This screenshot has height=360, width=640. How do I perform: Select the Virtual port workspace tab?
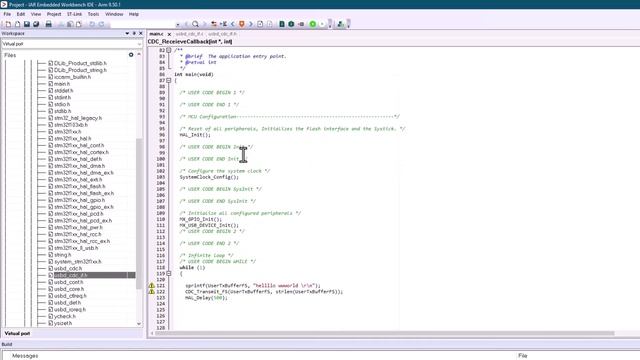click(x=17, y=333)
